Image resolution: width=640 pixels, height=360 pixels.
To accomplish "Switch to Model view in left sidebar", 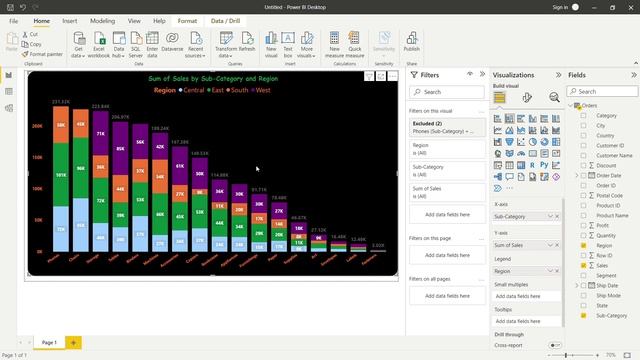I will click(x=9, y=108).
